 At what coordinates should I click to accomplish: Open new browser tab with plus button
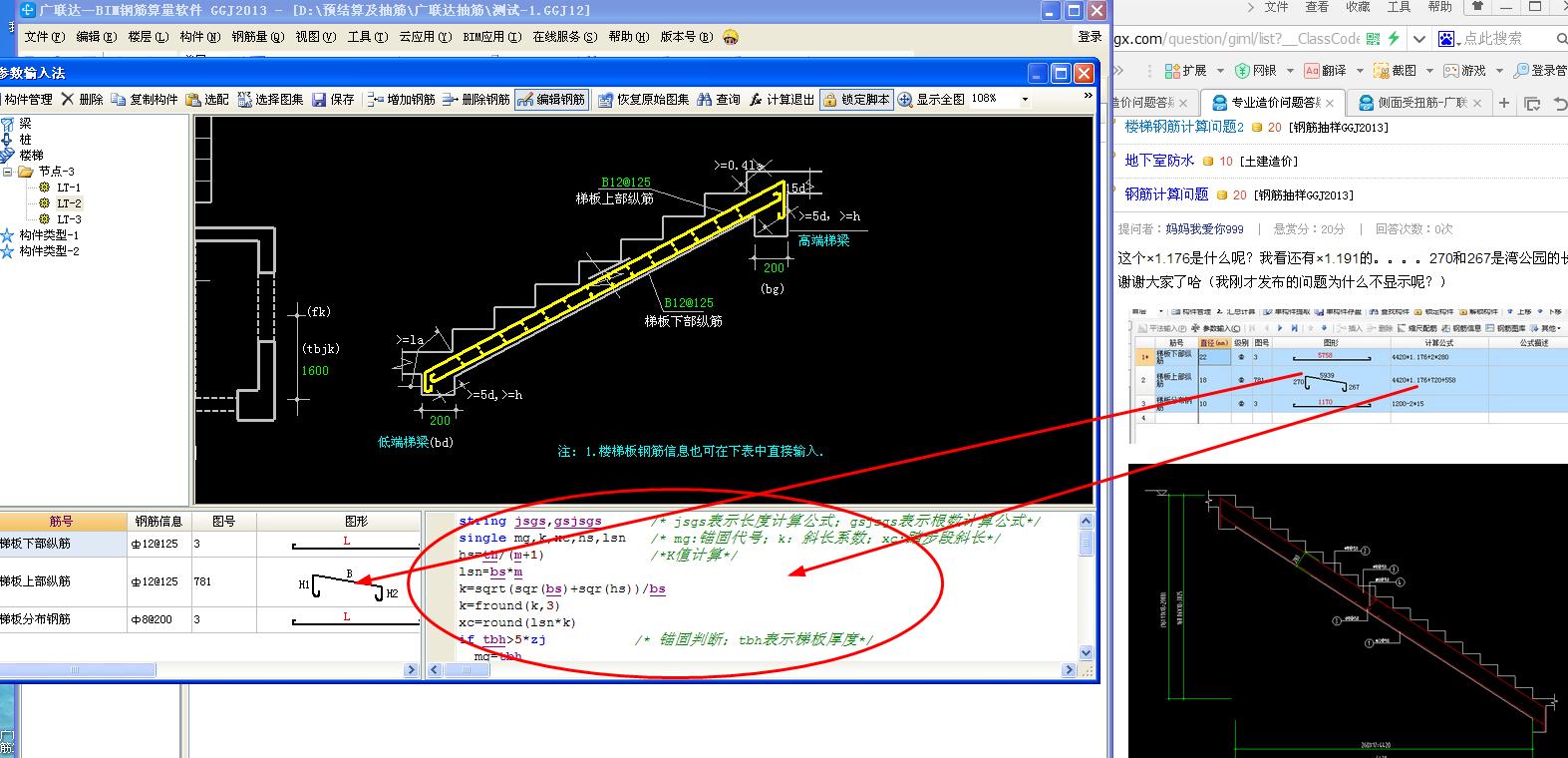(1504, 103)
